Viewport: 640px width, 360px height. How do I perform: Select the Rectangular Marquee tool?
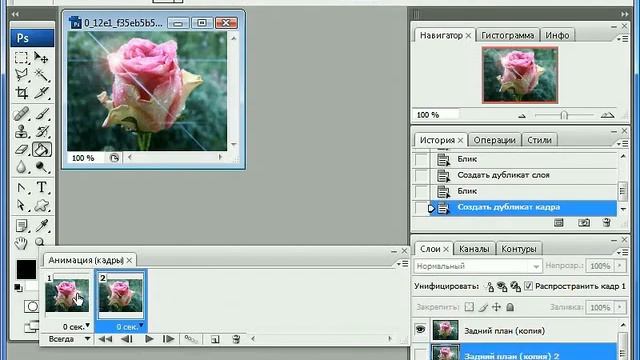coord(21,58)
